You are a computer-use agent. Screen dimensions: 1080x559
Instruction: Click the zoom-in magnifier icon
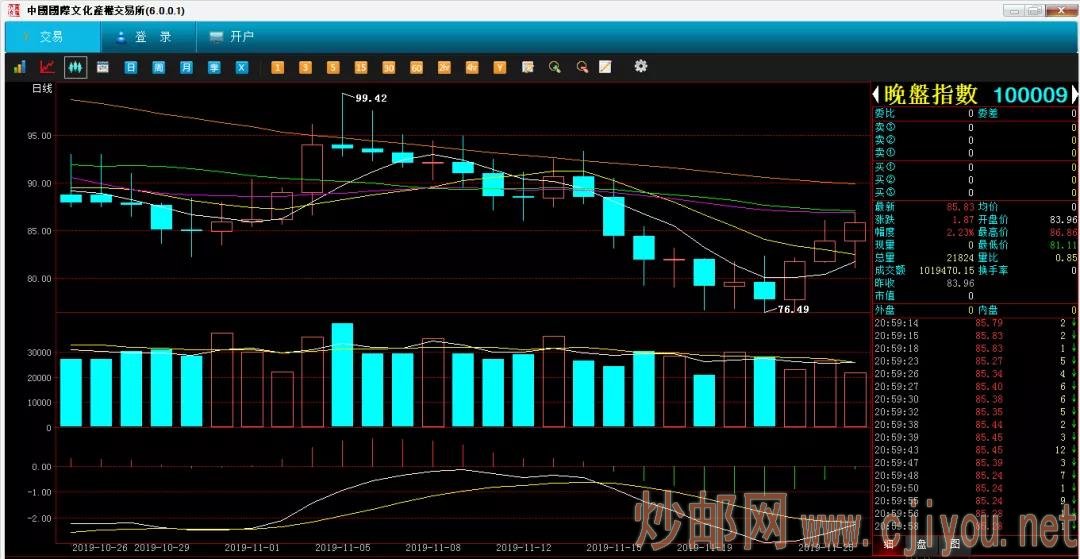(555, 67)
